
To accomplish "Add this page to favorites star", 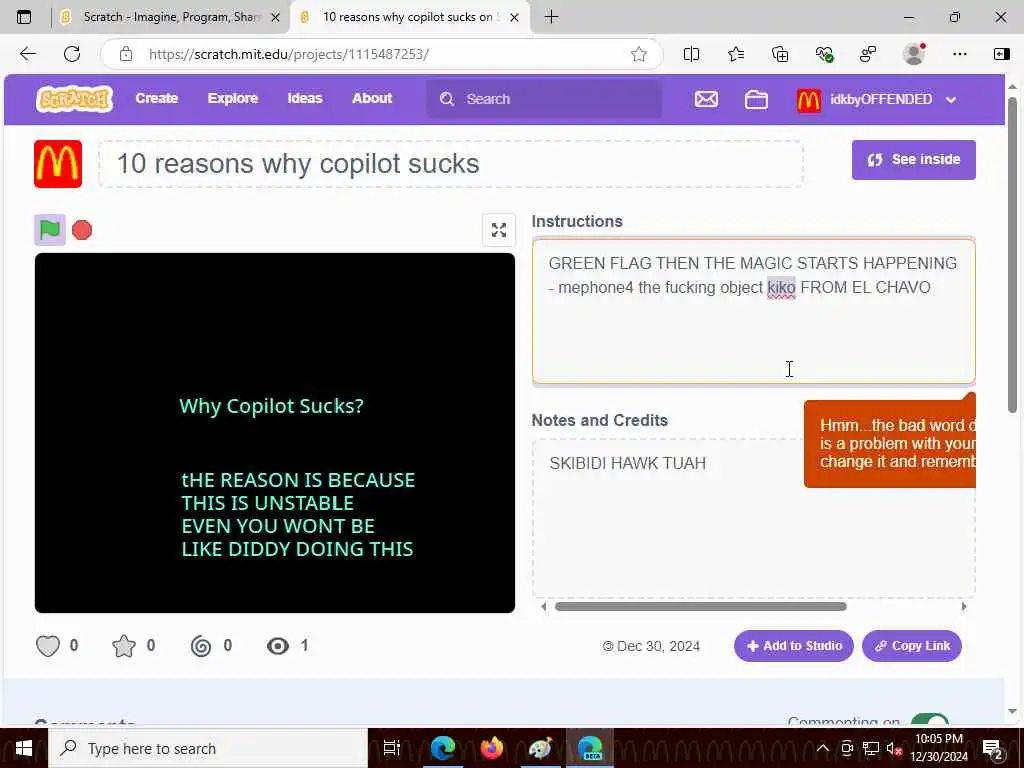I will point(639,54).
